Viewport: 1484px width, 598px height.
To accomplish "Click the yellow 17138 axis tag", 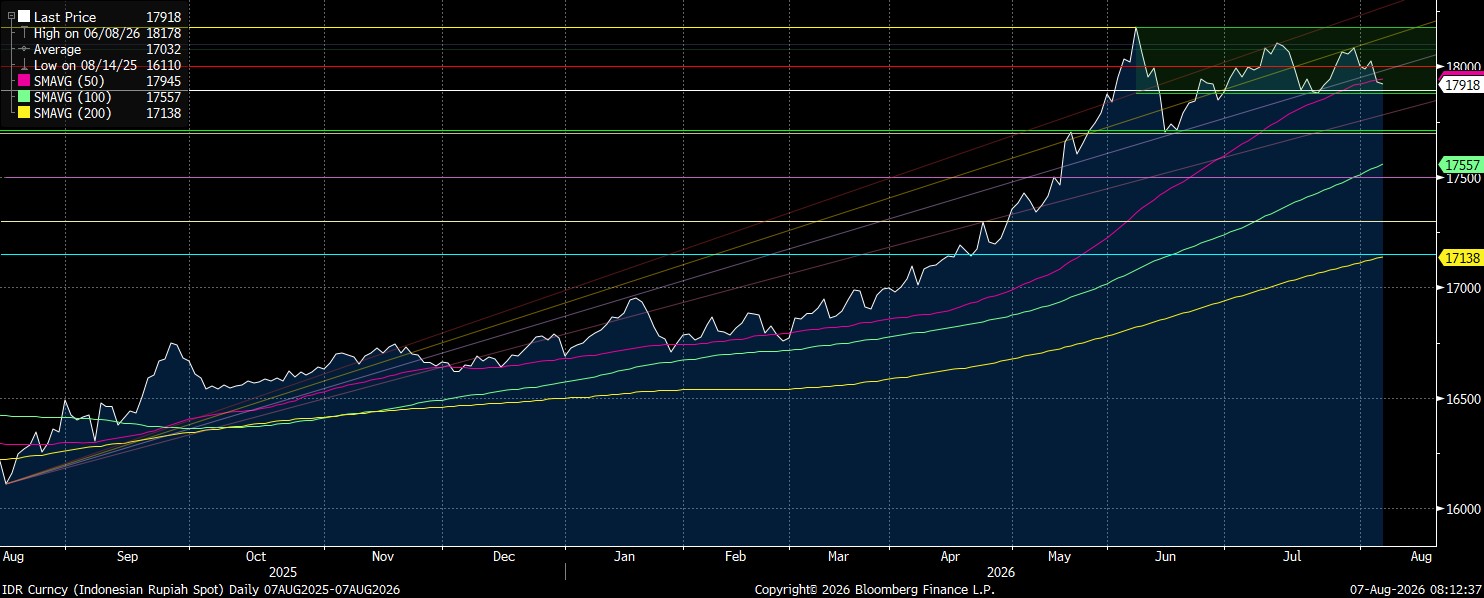I will pos(1461,258).
